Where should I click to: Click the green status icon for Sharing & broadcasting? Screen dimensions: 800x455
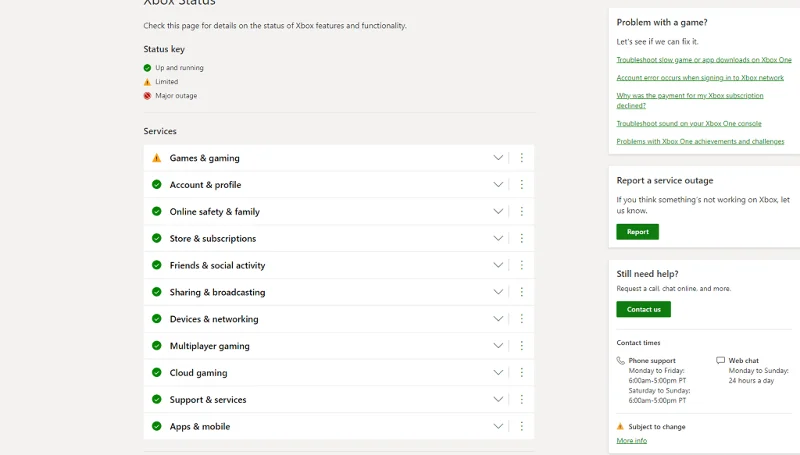[x=157, y=292]
